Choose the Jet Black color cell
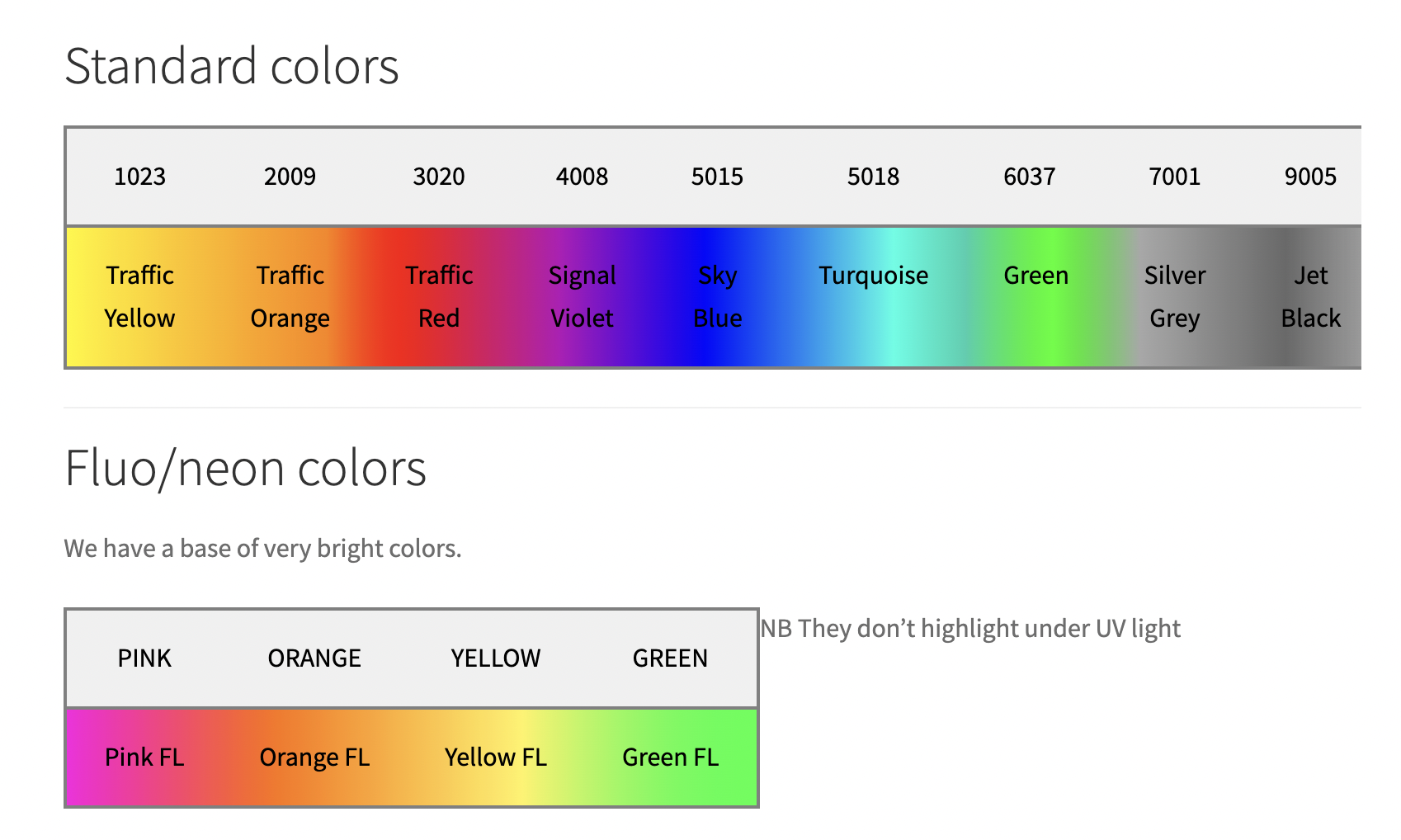Image resolution: width=1401 pixels, height=840 pixels. click(1310, 296)
